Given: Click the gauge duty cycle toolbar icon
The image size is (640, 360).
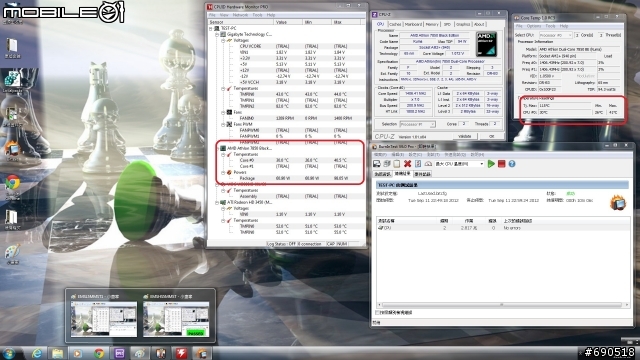Looking at the screenshot, I should [x=428, y=164].
